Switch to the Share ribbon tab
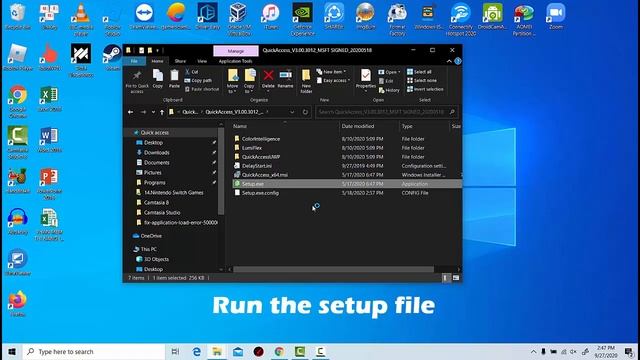 pos(180,61)
